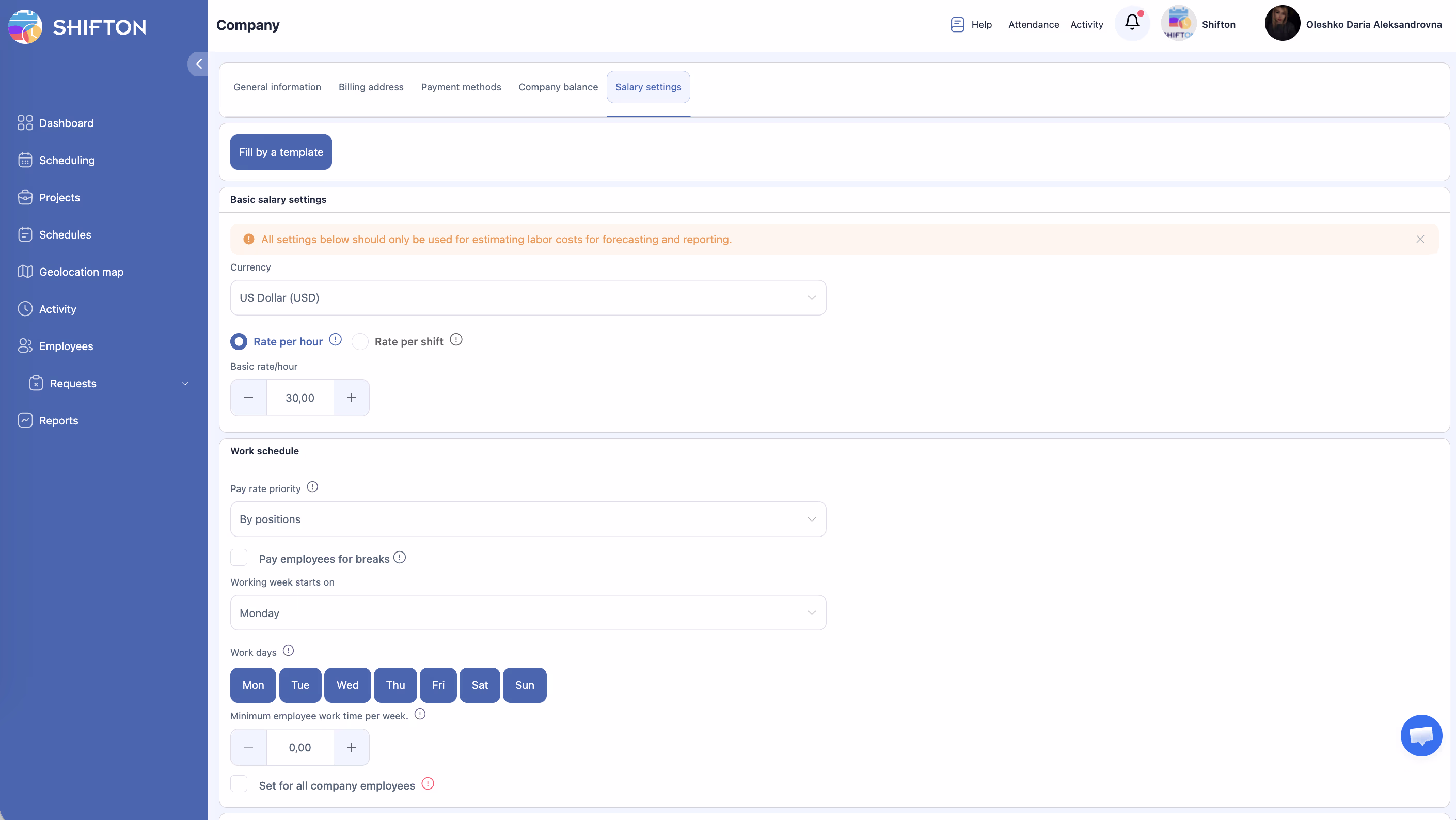Click the Help book icon
Screen dimensions: 1456x820
coord(957,24)
